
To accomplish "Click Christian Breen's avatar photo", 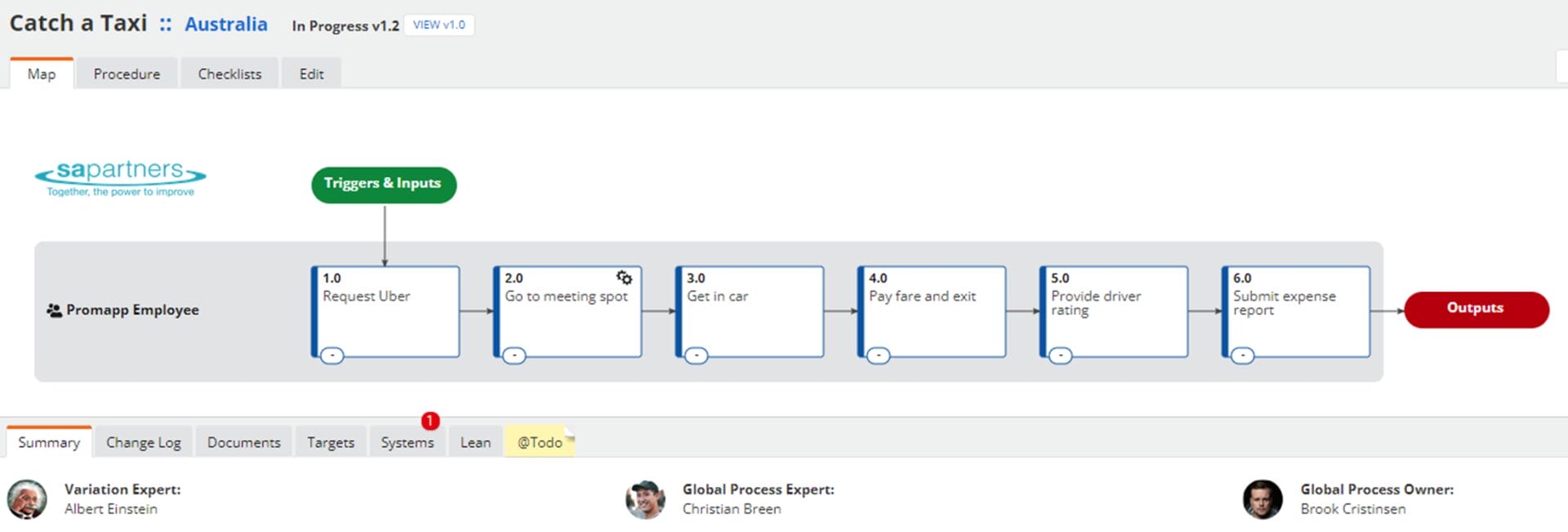I will point(645,499).
